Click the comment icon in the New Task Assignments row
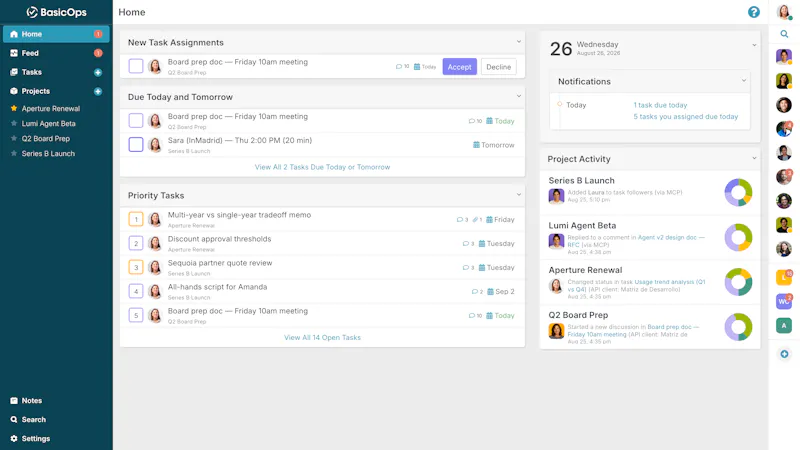Image resolution: width=800 pixels, height=450 pixels. 398,67
